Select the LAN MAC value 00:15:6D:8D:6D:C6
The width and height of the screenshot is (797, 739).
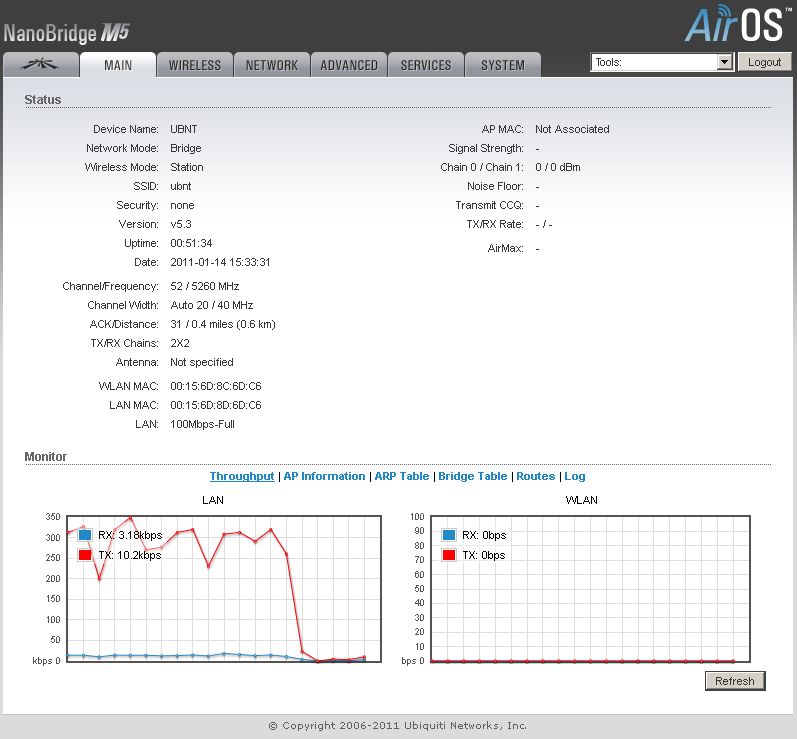pyautogui.click(x=216, y=405)
